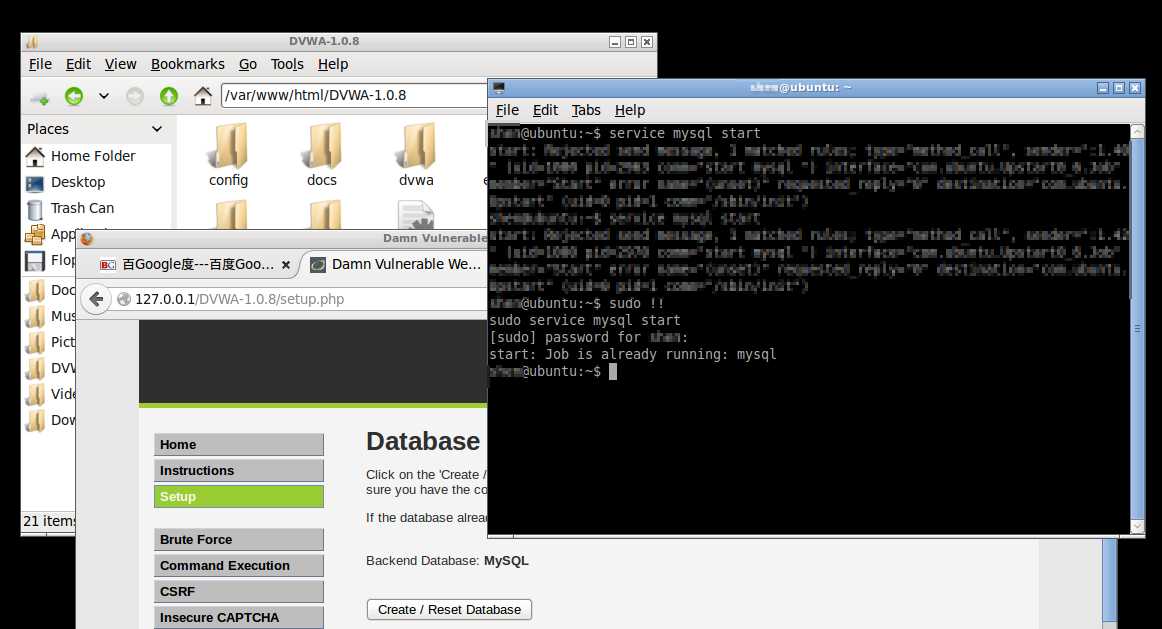
Task: Open Instructions in DVWA sidebar
Action: pyautogui.click(x=239, y=470)
